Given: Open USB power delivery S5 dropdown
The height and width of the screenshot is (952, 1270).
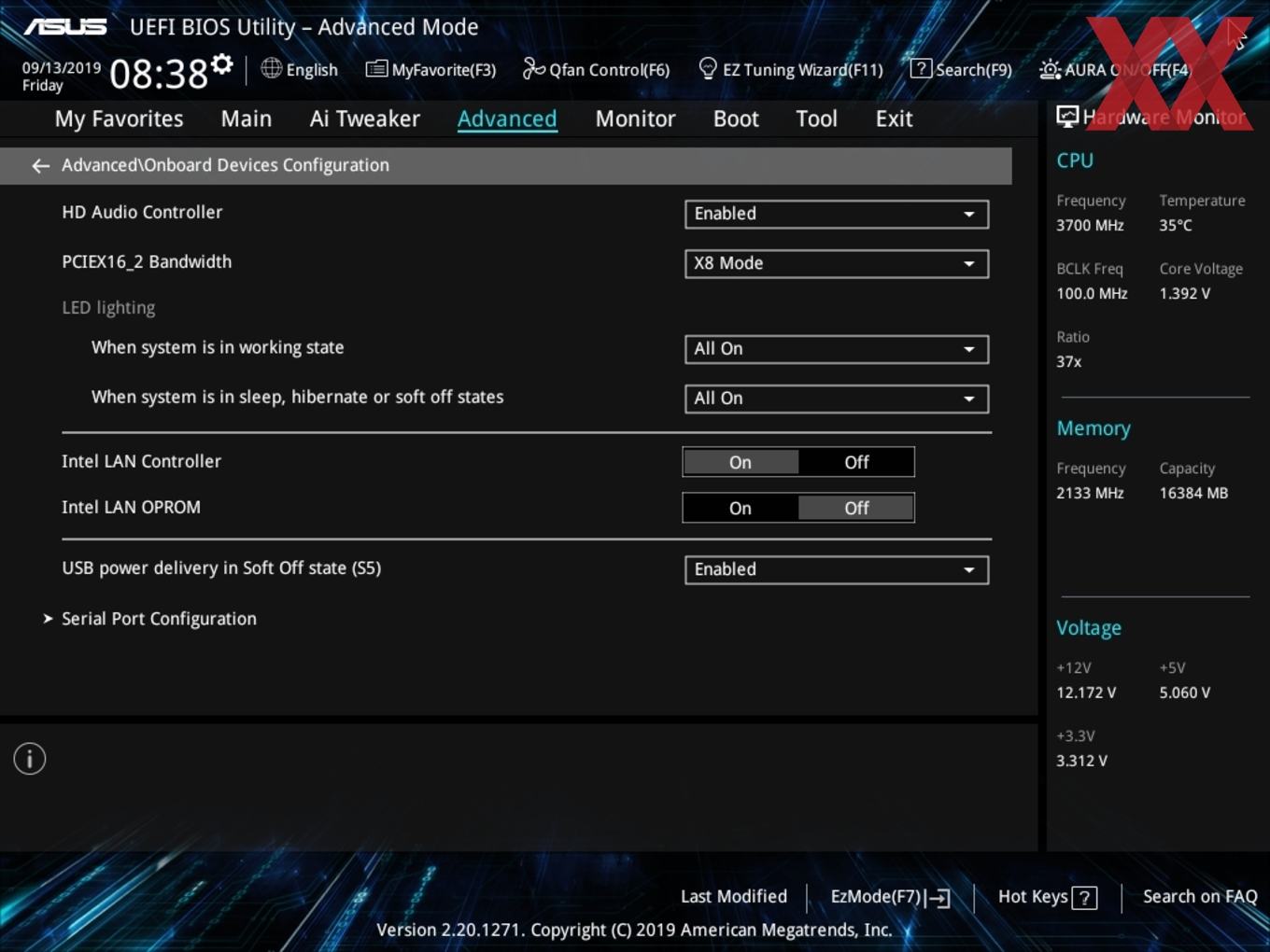Looking at the screenshot, I should [837, 569].
